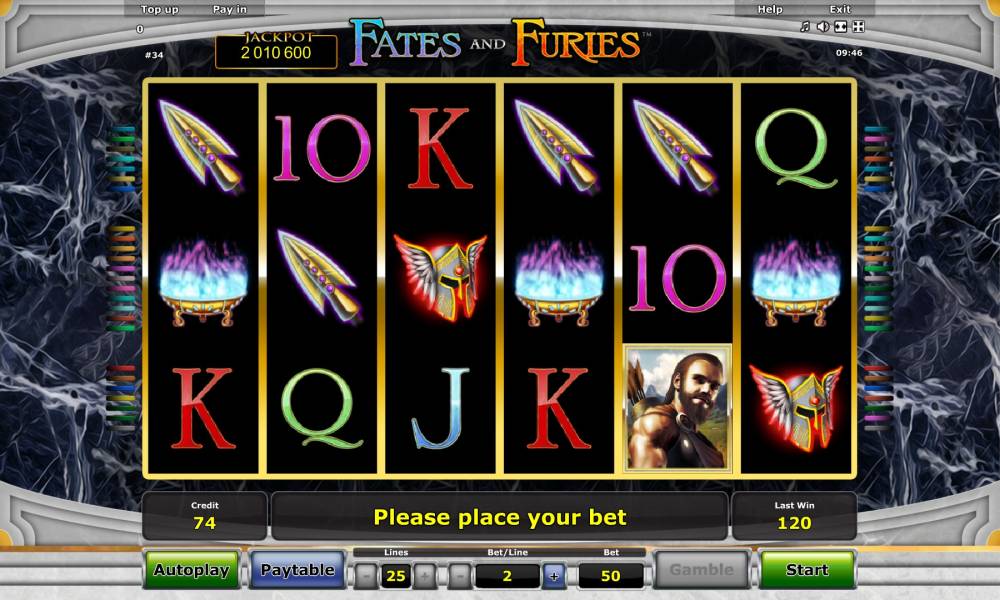Open the Help menu
This screenshot has height=600, width=1000.
[770, 9]
